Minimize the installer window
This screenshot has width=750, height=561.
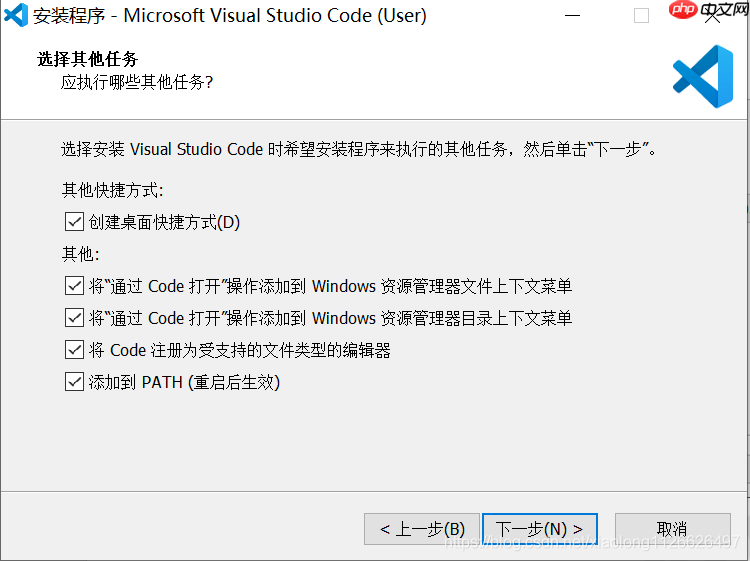click(x=572, y=15)
